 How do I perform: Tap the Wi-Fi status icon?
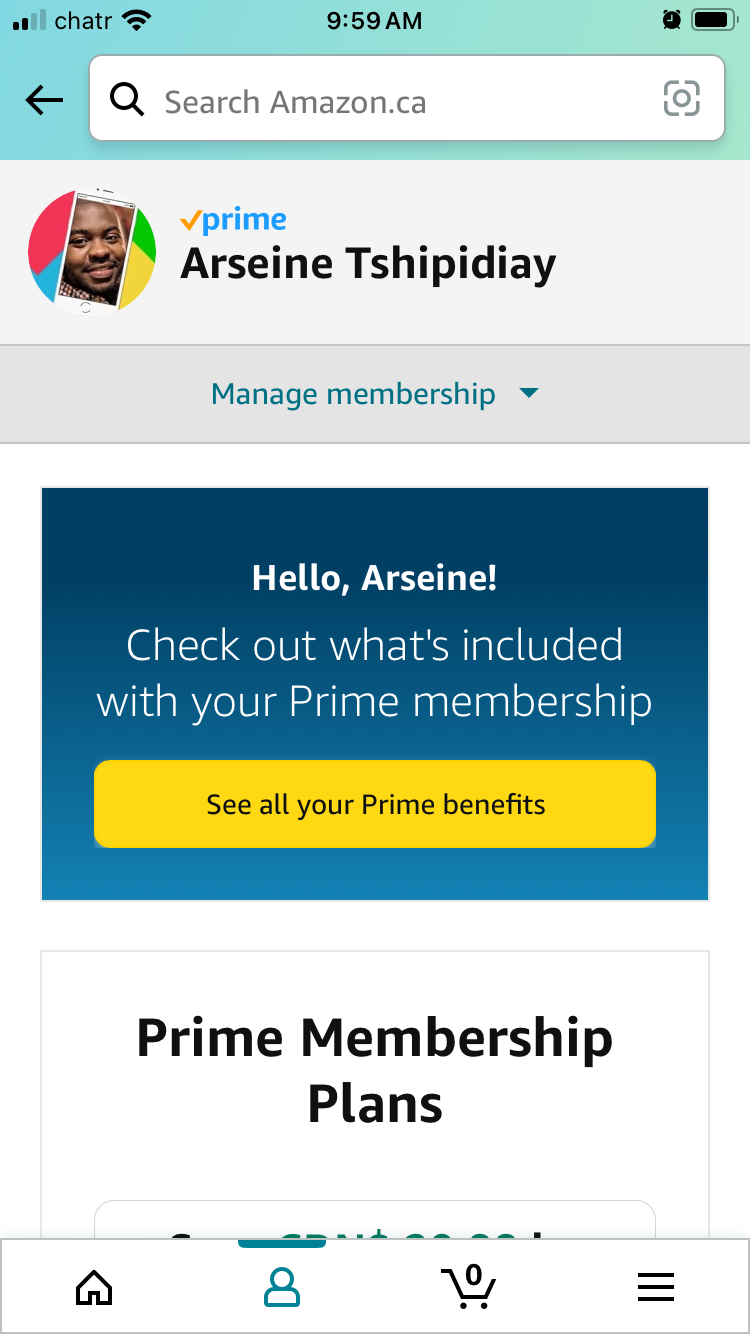(x=134, y=20)
